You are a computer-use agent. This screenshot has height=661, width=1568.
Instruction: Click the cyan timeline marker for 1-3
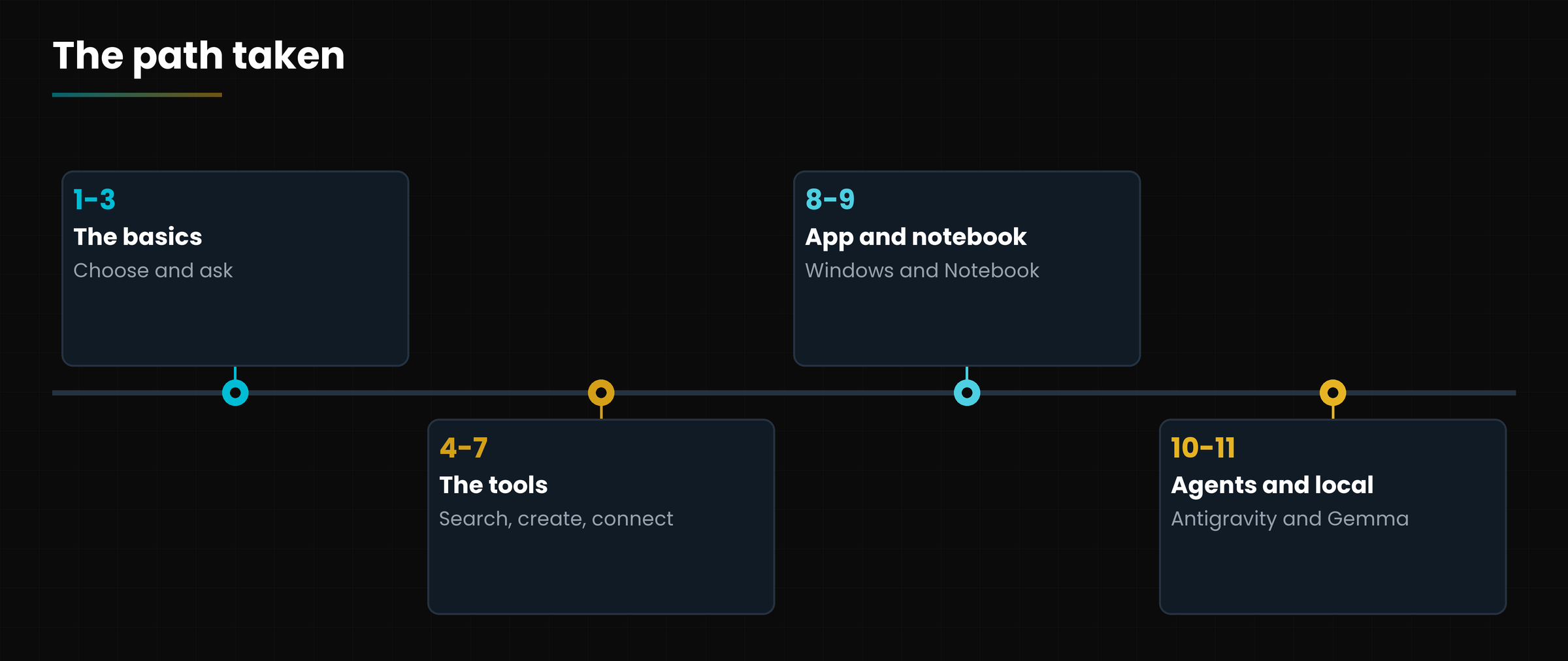tap(235, 393)
